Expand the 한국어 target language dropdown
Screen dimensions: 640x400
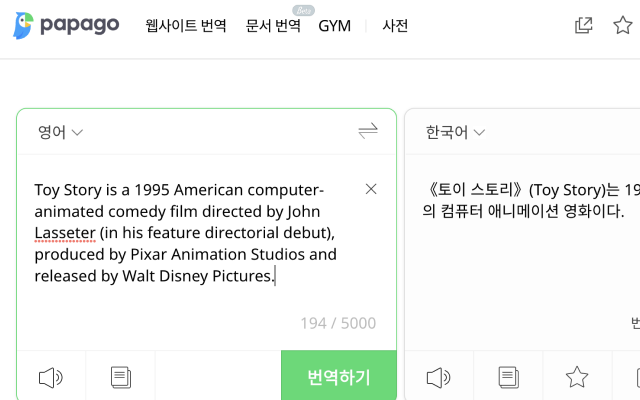455,132
